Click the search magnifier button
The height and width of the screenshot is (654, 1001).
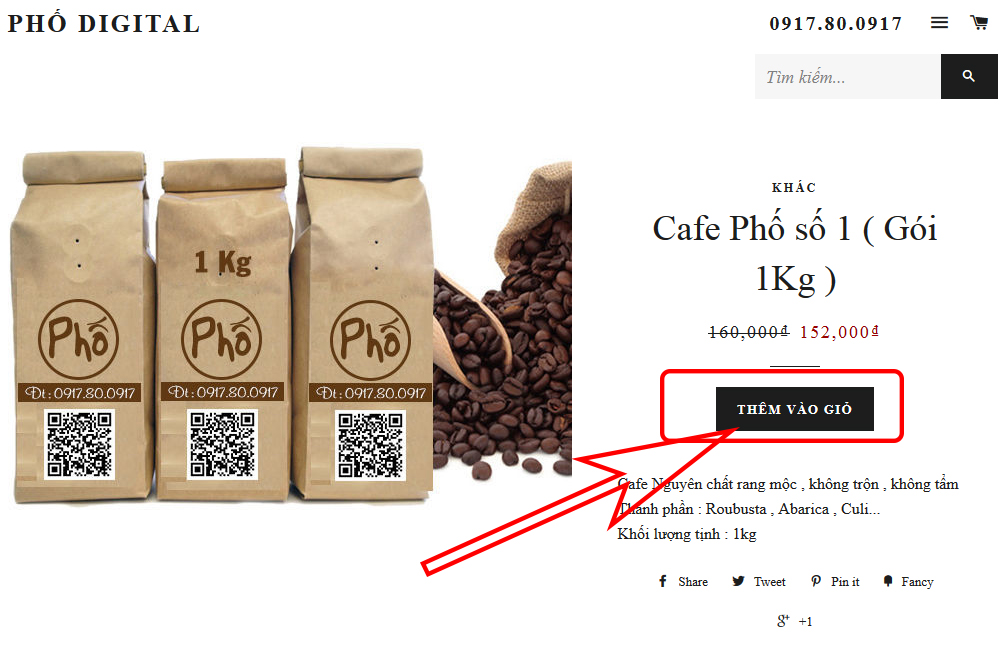[968, 77]
